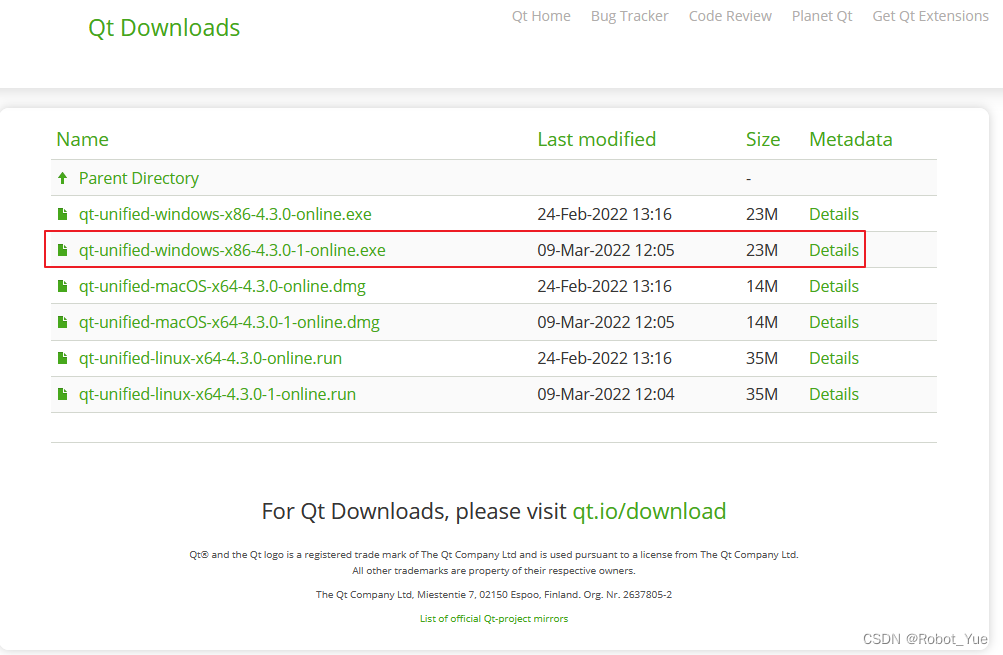Screen dimensions: 1003x655
Task: Click the Qt trademark notice line
Action: point(494,555)
